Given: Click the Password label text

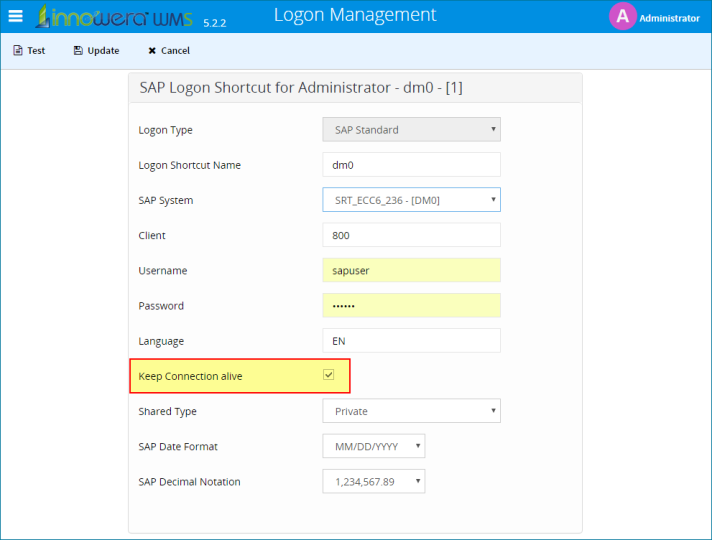Looking at the screenshot, I should tap(161, 306).
